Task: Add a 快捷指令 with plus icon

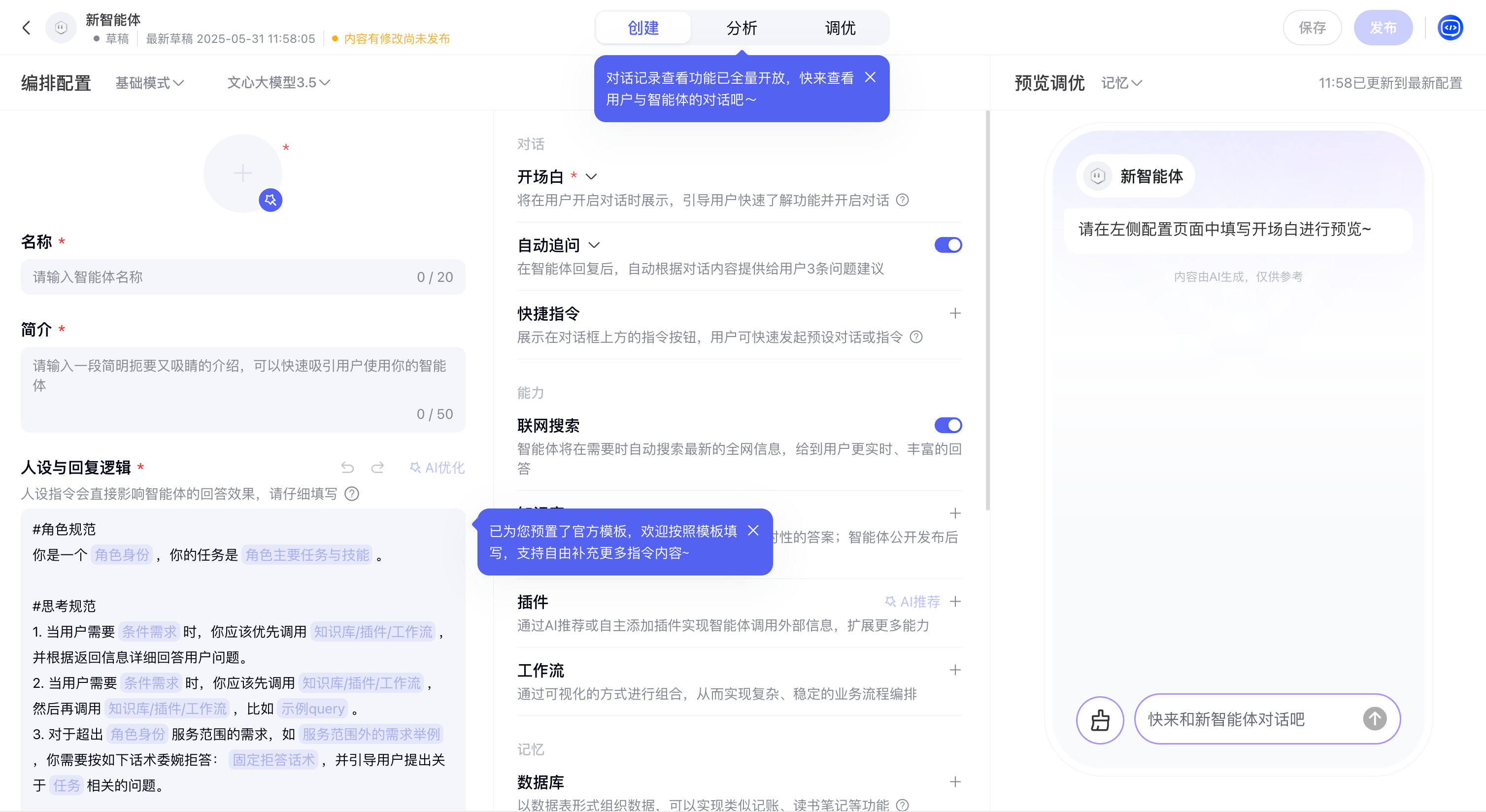Action: [955, 313]
